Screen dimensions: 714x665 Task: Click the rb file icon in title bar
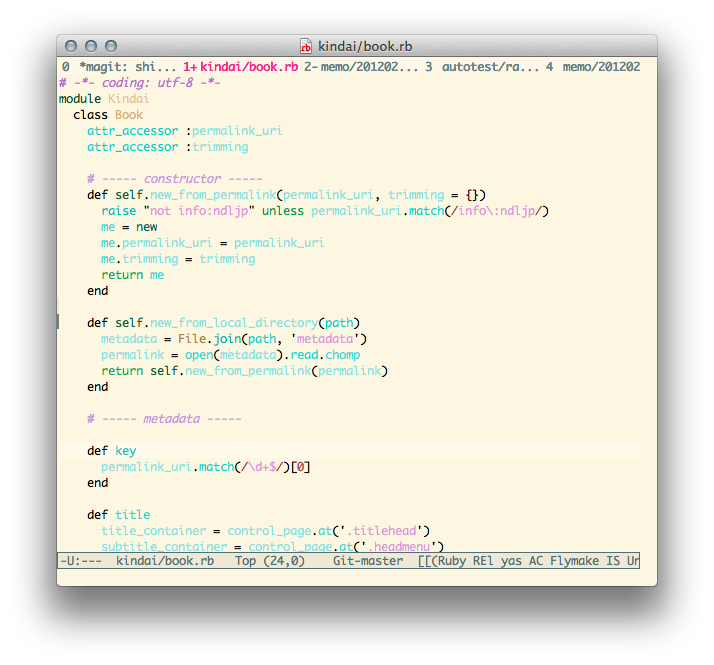[x=306, y=46]
